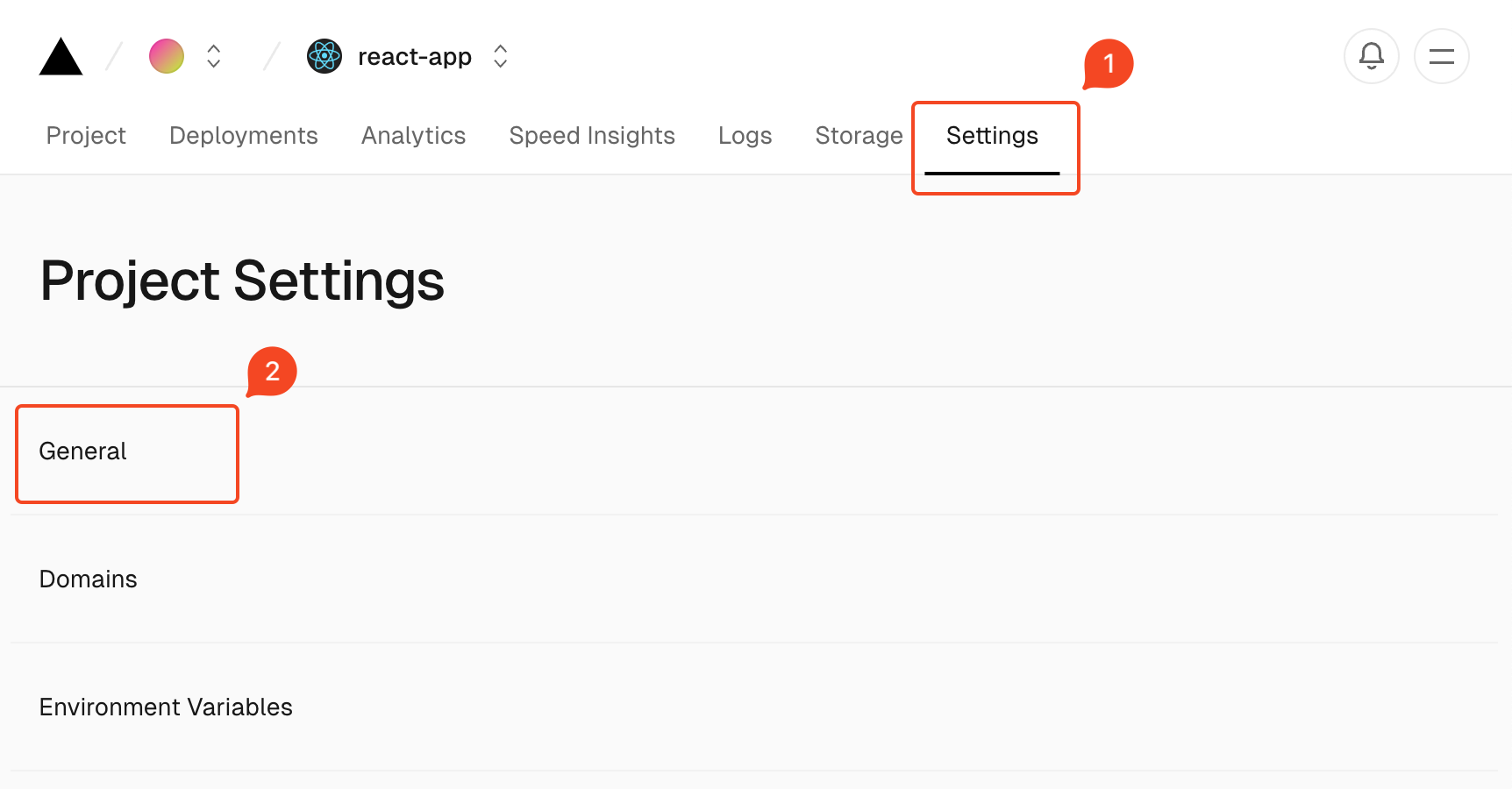Expand the team switcher chevron

pos(213,55)
